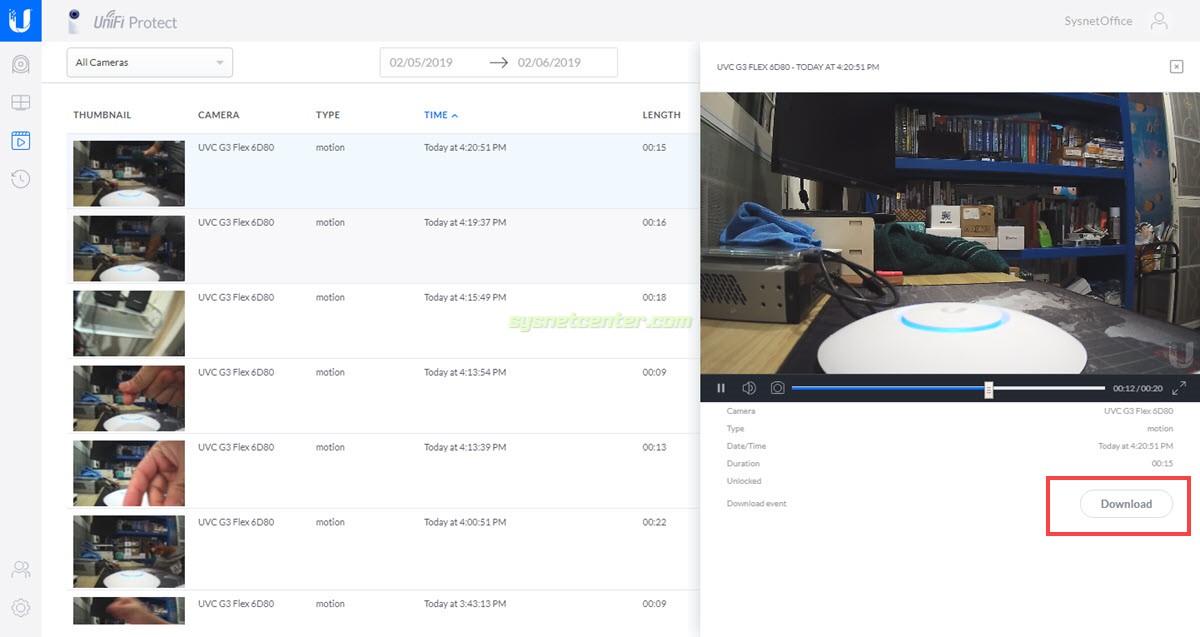Viewport: 1200px width, 637px height.
Task: Click the UniFi Protect camera logo
Action: pos(75,21)
